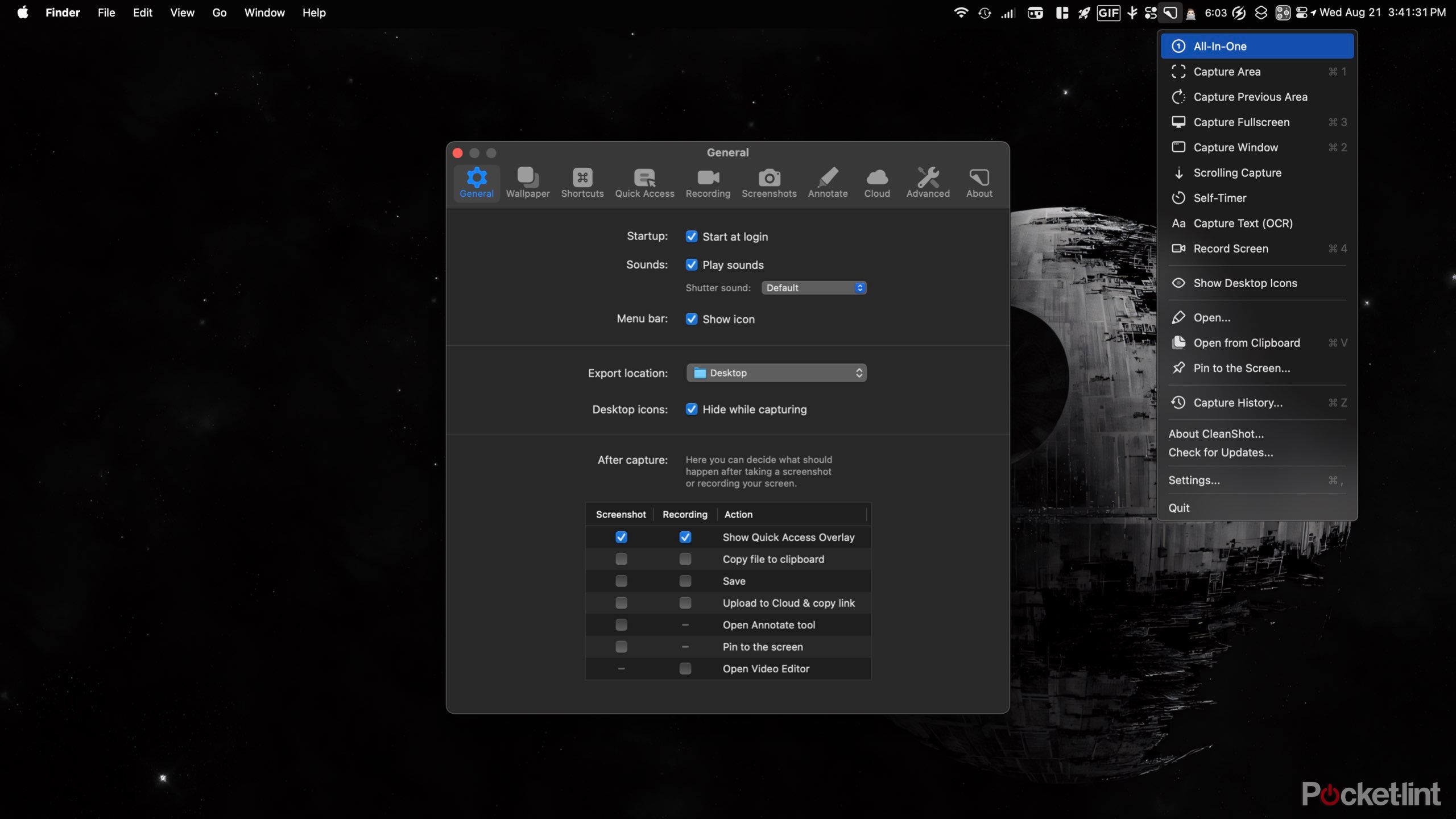Open Settings... from CleanShot menu
The height and width of the screenshot is (819, 1456).
tap(1257, 481)
